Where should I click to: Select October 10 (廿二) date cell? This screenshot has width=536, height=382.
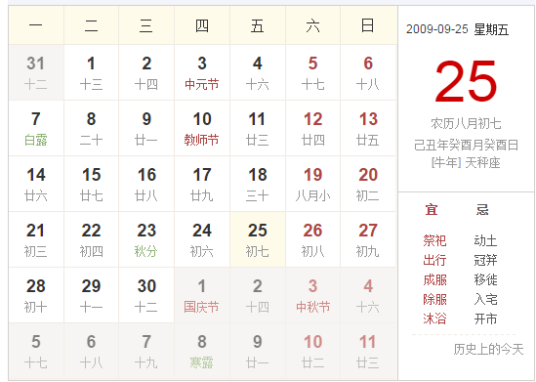pyautogui.click(x=313, y=351)
